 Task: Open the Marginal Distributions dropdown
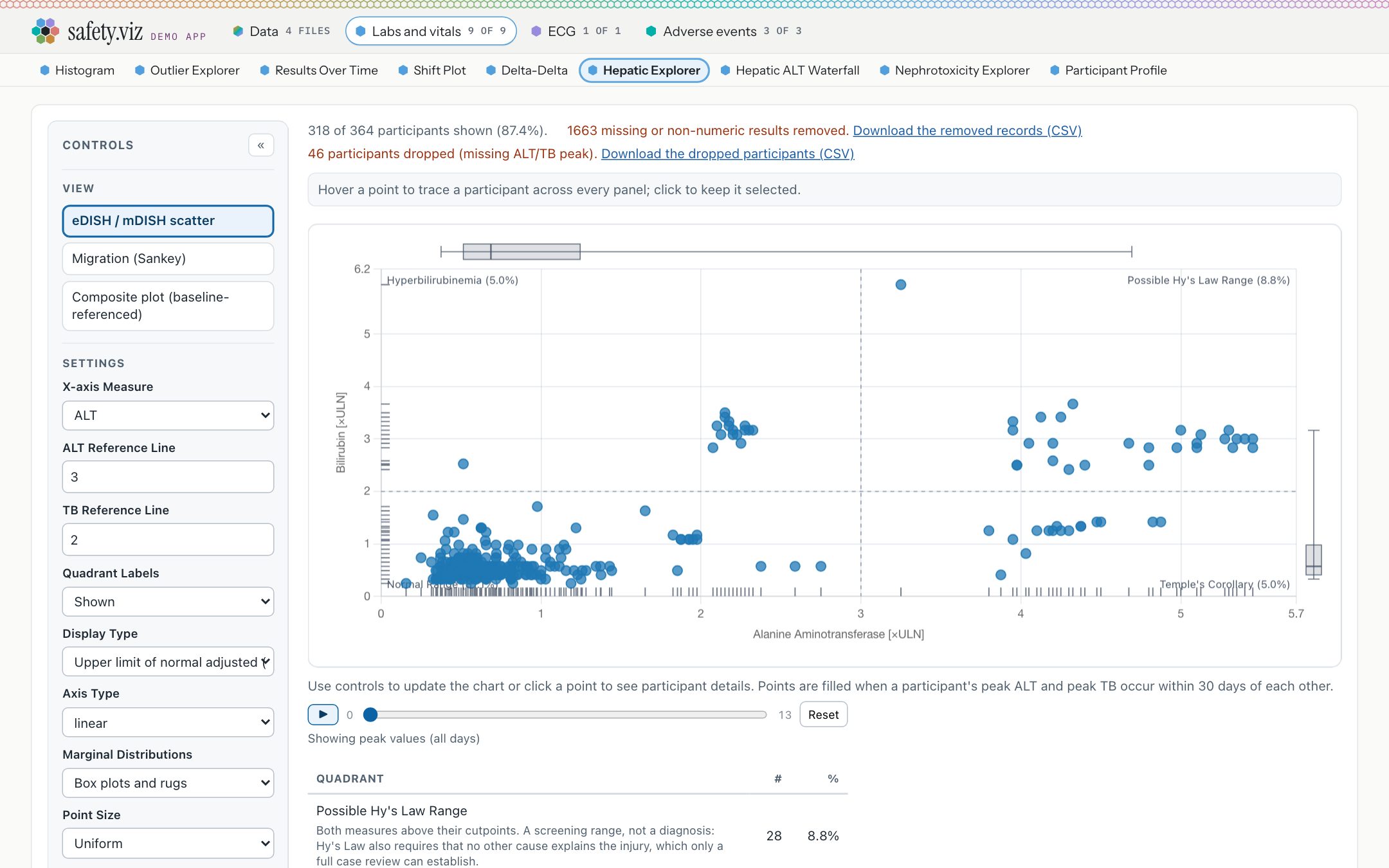coord(168,783)
